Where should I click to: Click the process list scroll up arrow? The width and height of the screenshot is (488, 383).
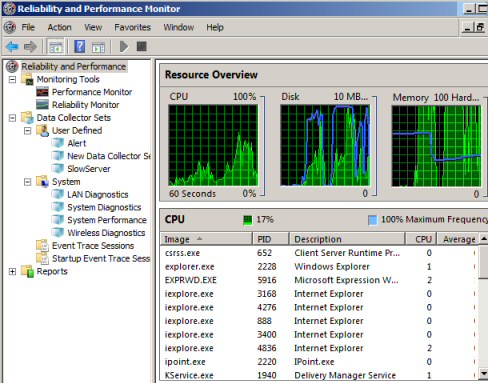click(x=483, y=239)
